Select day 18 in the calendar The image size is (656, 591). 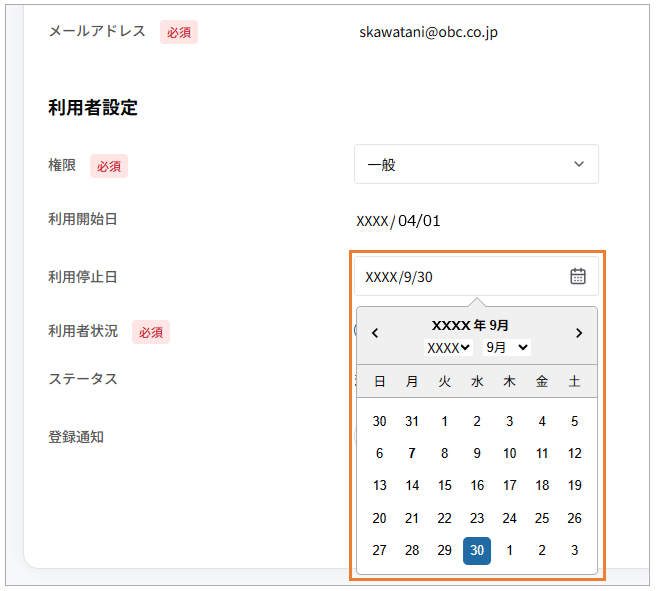pos(542,486)
